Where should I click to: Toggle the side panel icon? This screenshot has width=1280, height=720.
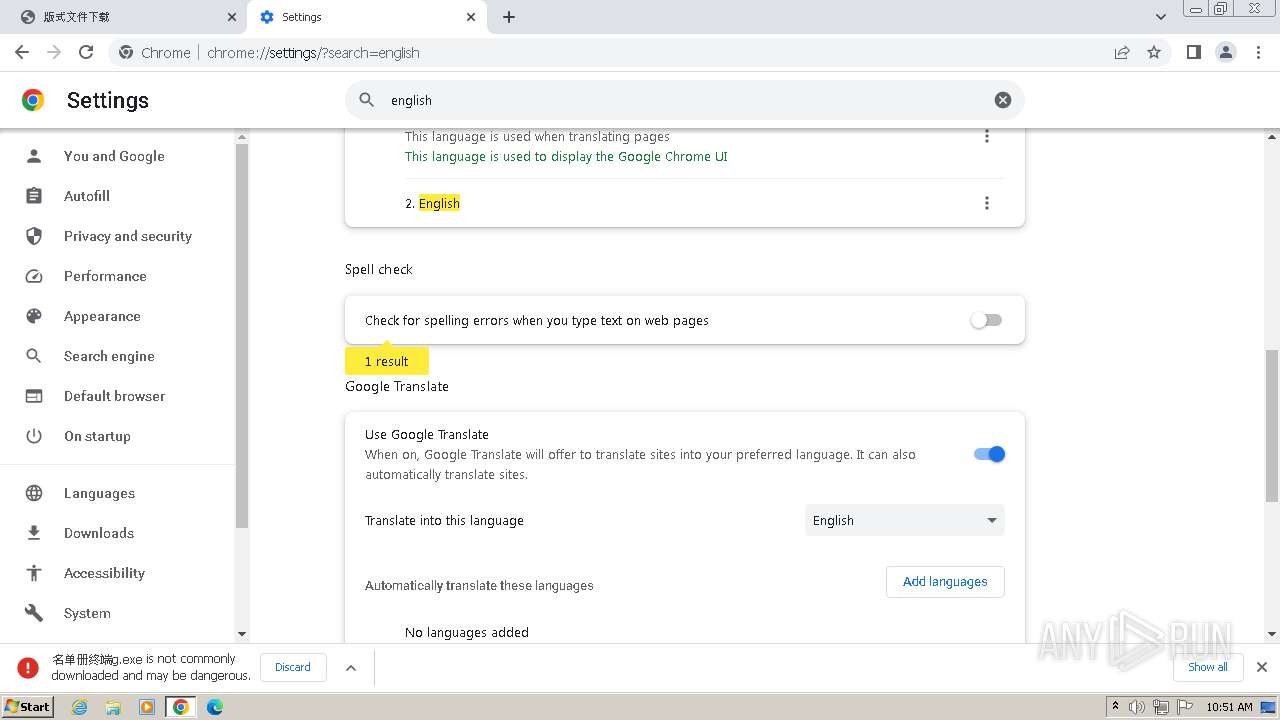(1193, 52)
